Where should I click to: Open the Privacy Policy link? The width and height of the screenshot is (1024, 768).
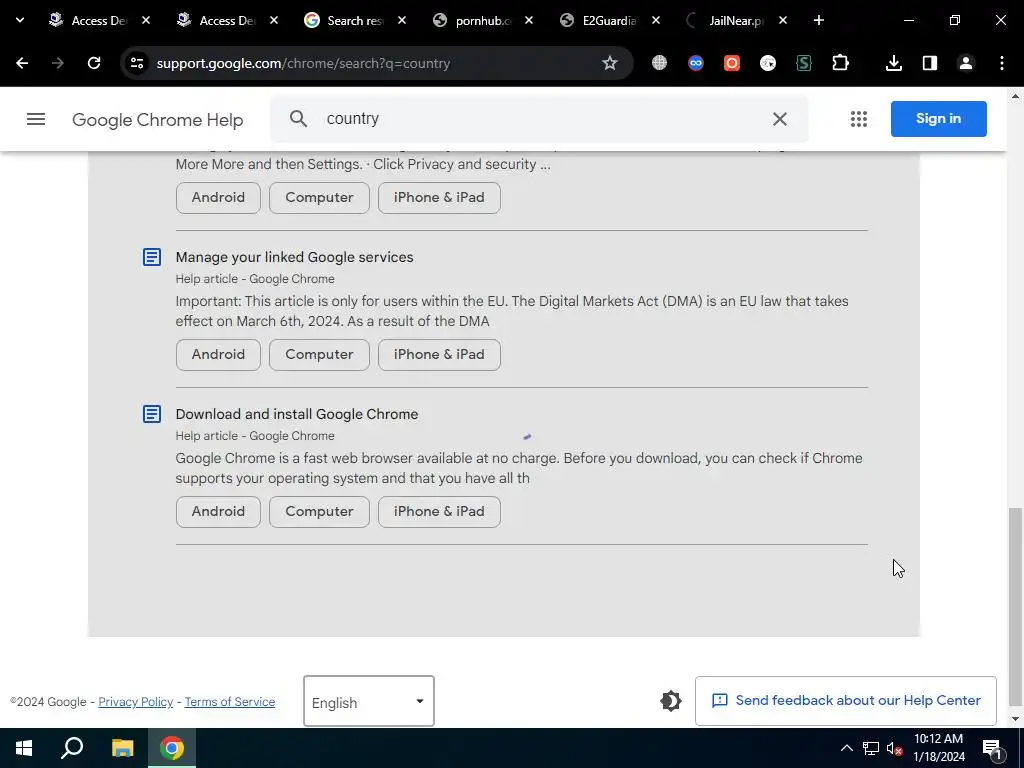click(135, 702)
